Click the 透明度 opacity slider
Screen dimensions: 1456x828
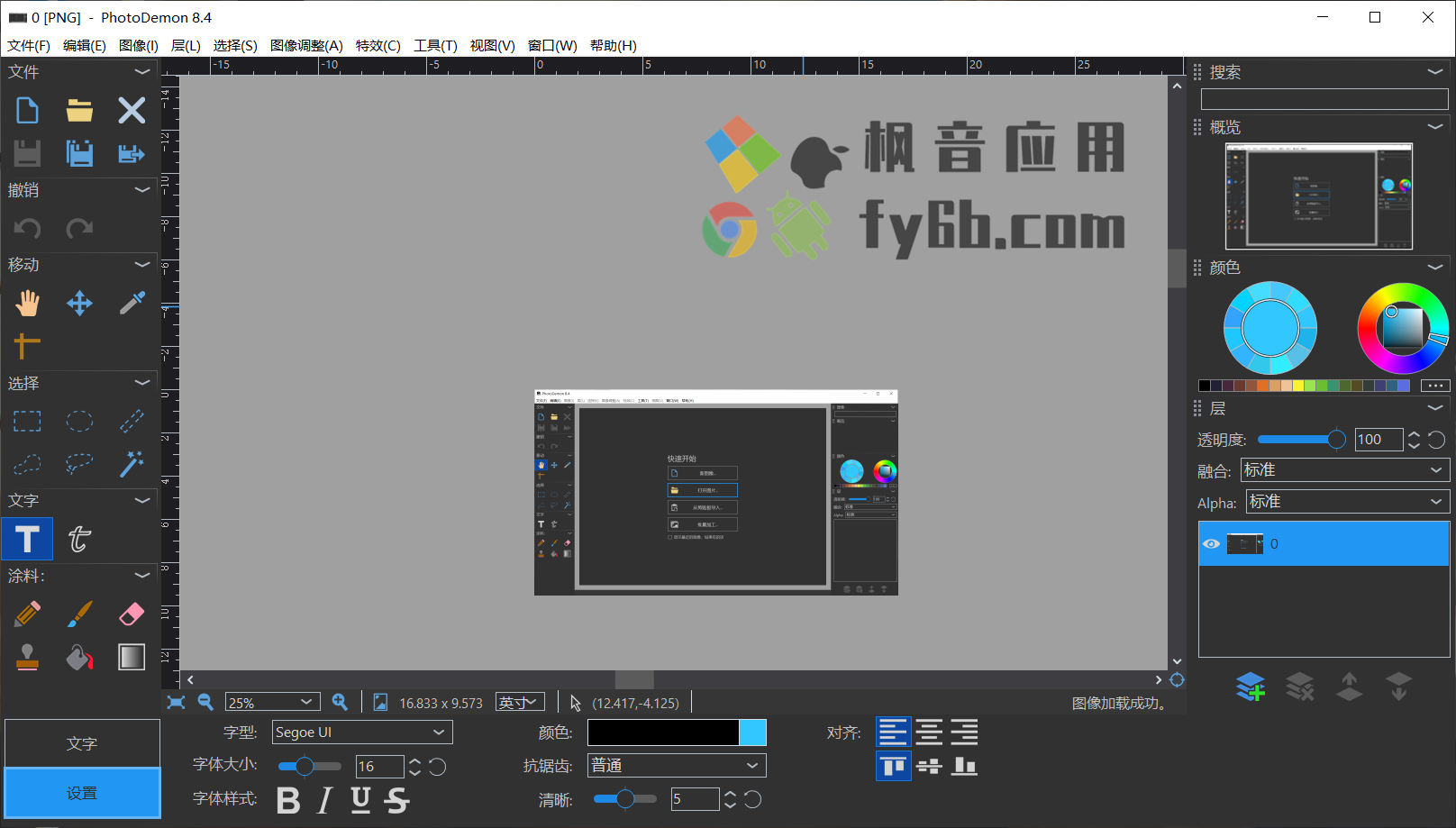pyautogui.click(x=1301, y=440)
